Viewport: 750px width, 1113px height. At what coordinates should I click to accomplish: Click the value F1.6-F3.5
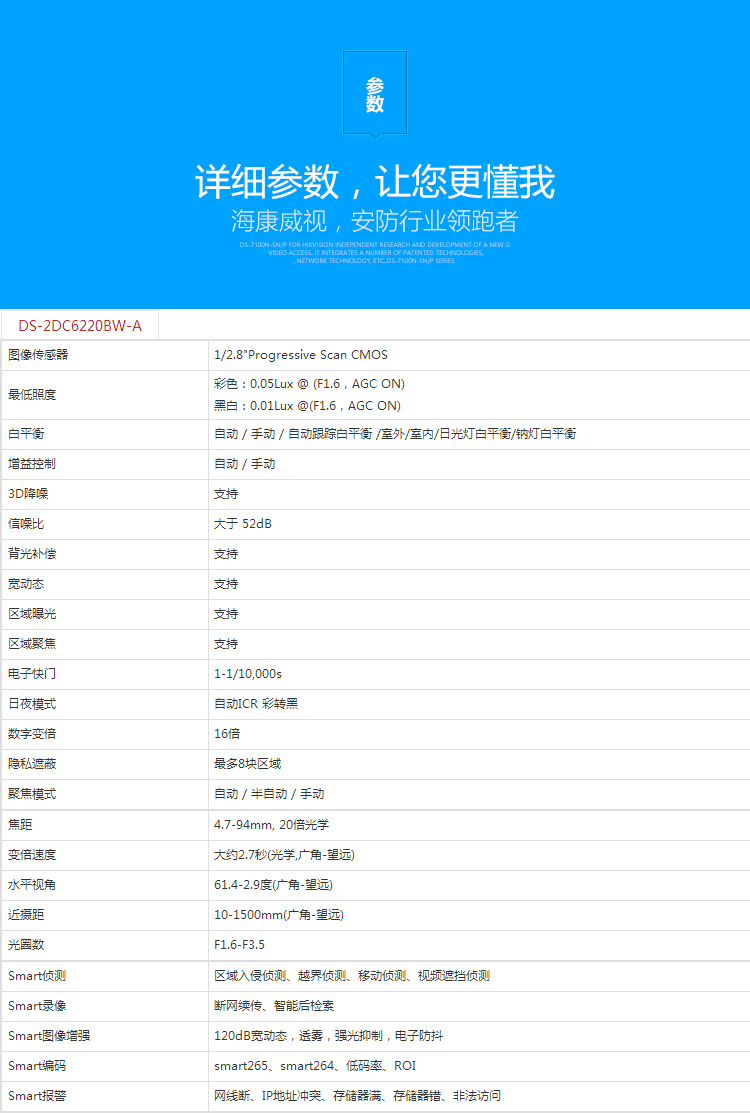[x=239, y=945]
